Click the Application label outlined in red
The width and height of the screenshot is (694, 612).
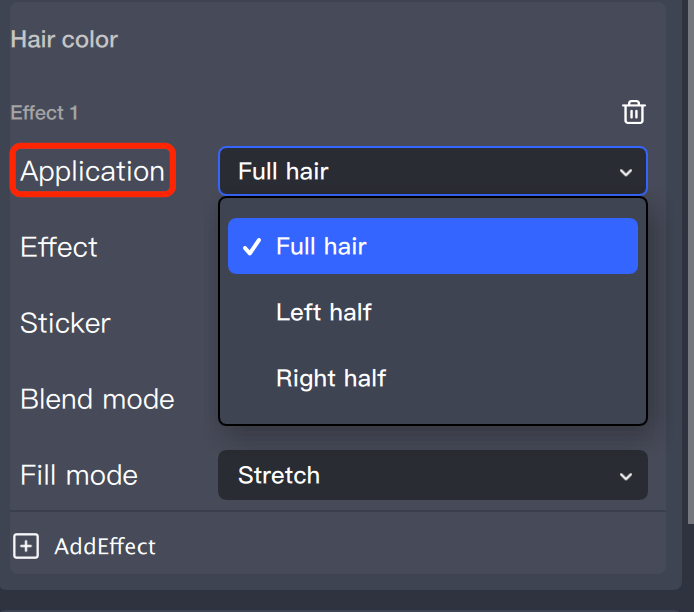93,171
